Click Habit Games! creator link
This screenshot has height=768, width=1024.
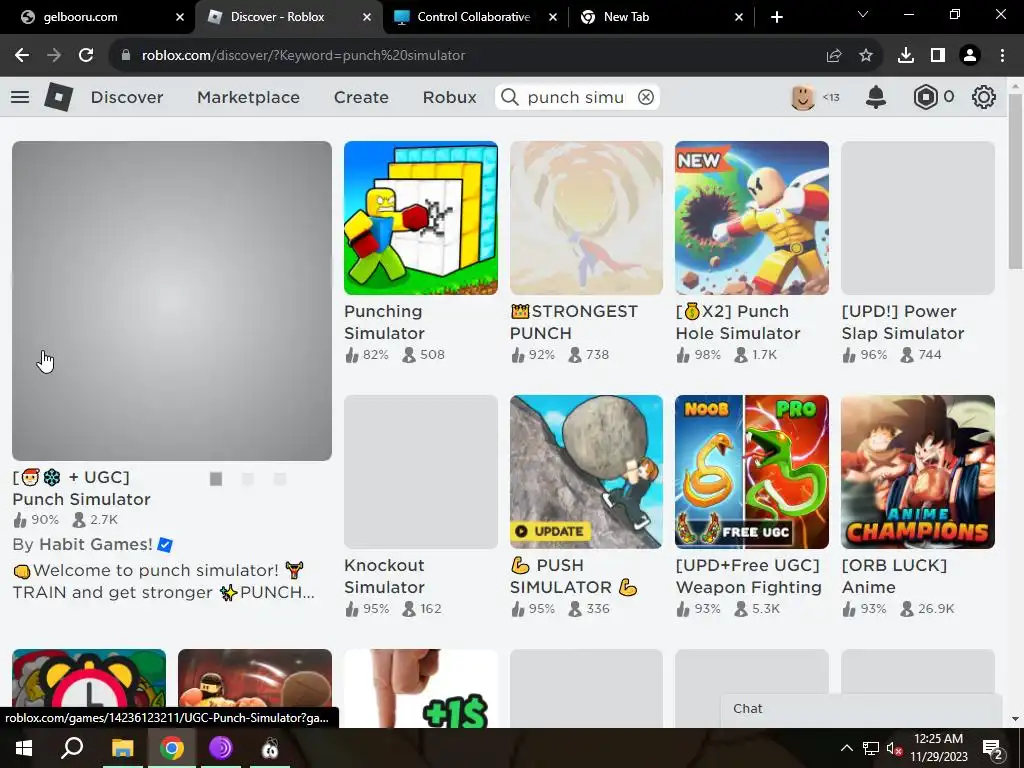click(95, 544)
